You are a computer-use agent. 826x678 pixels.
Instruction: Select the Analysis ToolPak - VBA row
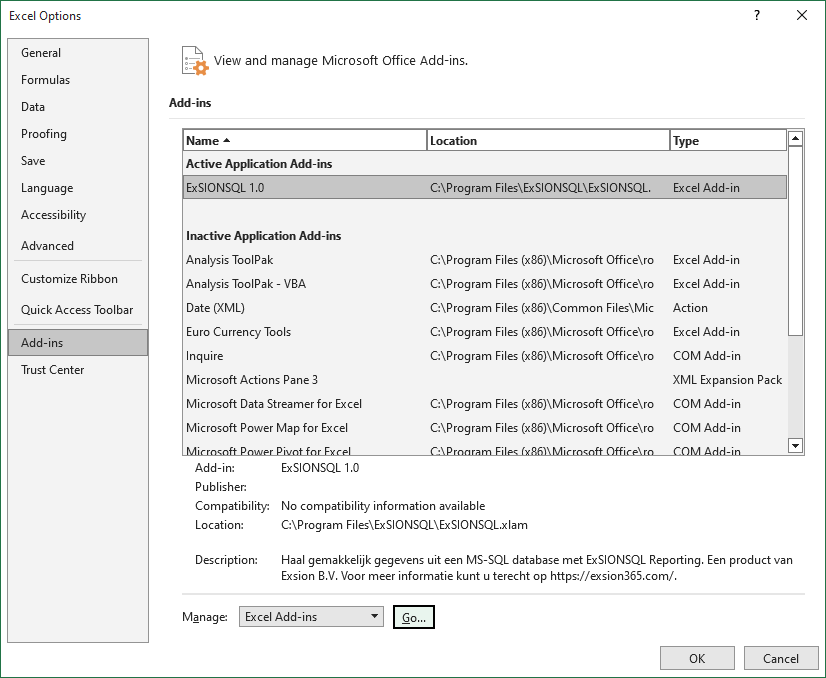[485, 284]
